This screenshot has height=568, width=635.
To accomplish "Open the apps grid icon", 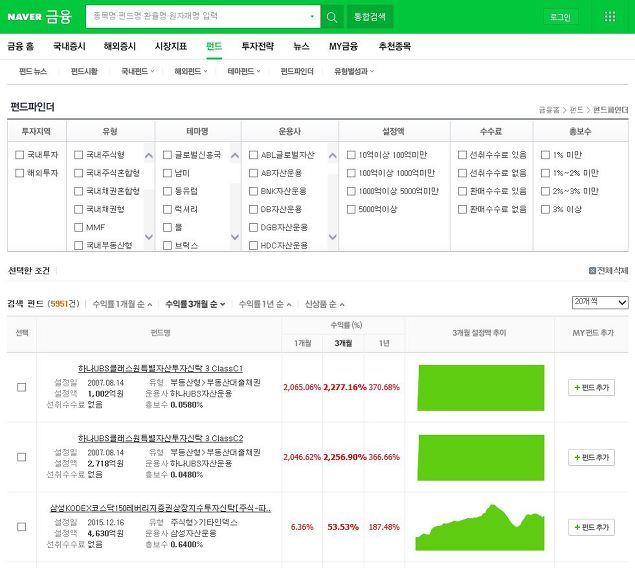I will click(609, 17).
